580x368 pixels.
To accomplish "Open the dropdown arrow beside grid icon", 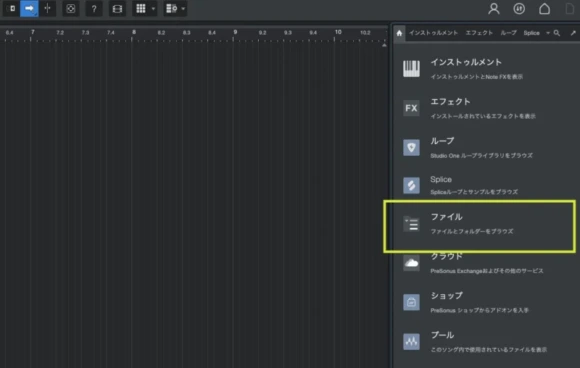I will [153, 9].
